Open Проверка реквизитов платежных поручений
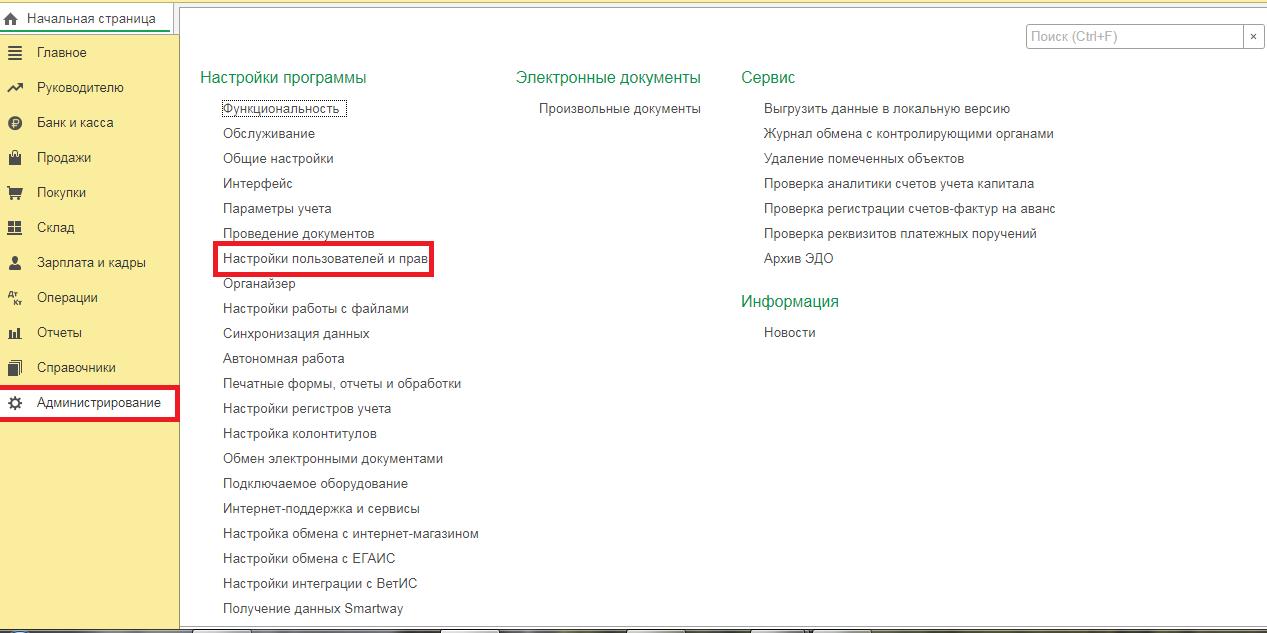The width and height of the screenshot is (1267, 633). [x=900, y=234]
